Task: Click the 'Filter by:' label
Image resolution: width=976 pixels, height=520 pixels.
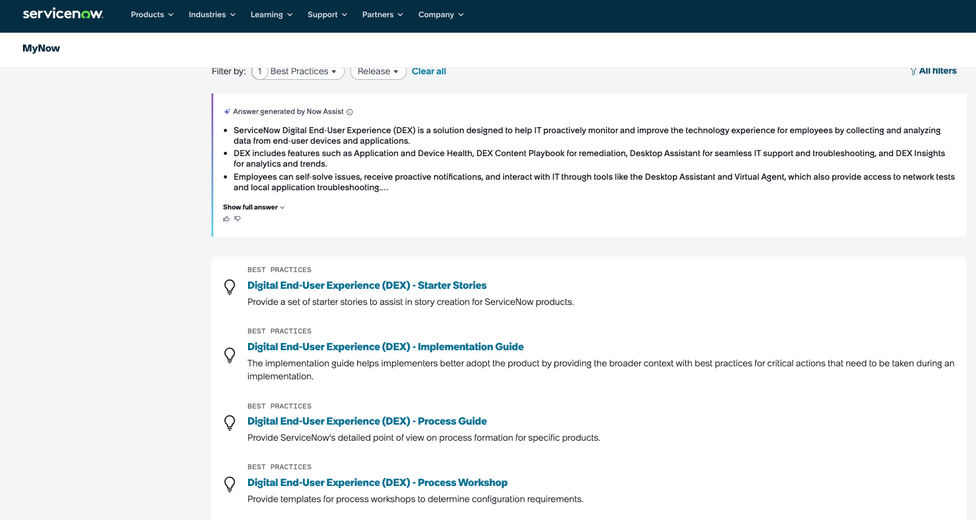Action: (x=228, y=72)
